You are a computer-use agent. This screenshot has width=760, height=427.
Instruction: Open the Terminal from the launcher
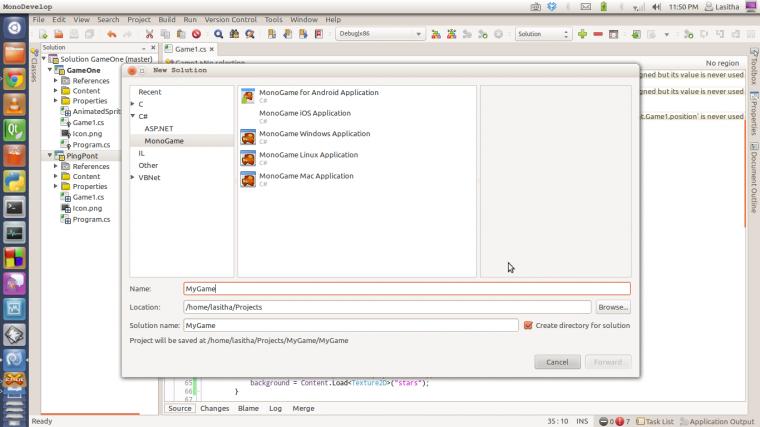[14, 207]
